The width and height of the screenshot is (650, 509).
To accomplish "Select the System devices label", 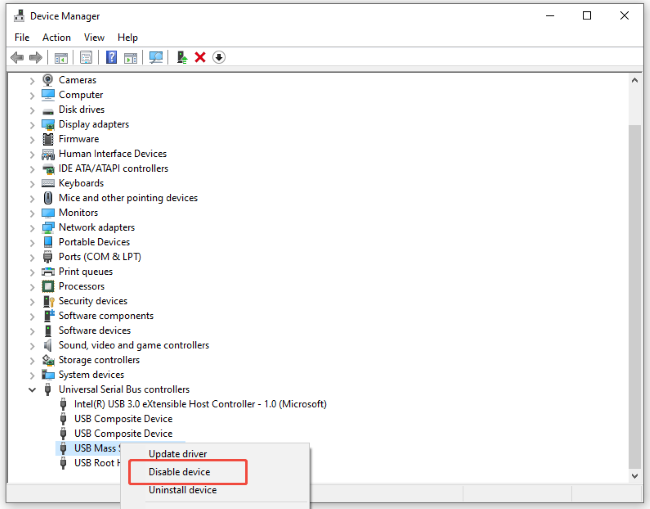I will click(91, 375).
